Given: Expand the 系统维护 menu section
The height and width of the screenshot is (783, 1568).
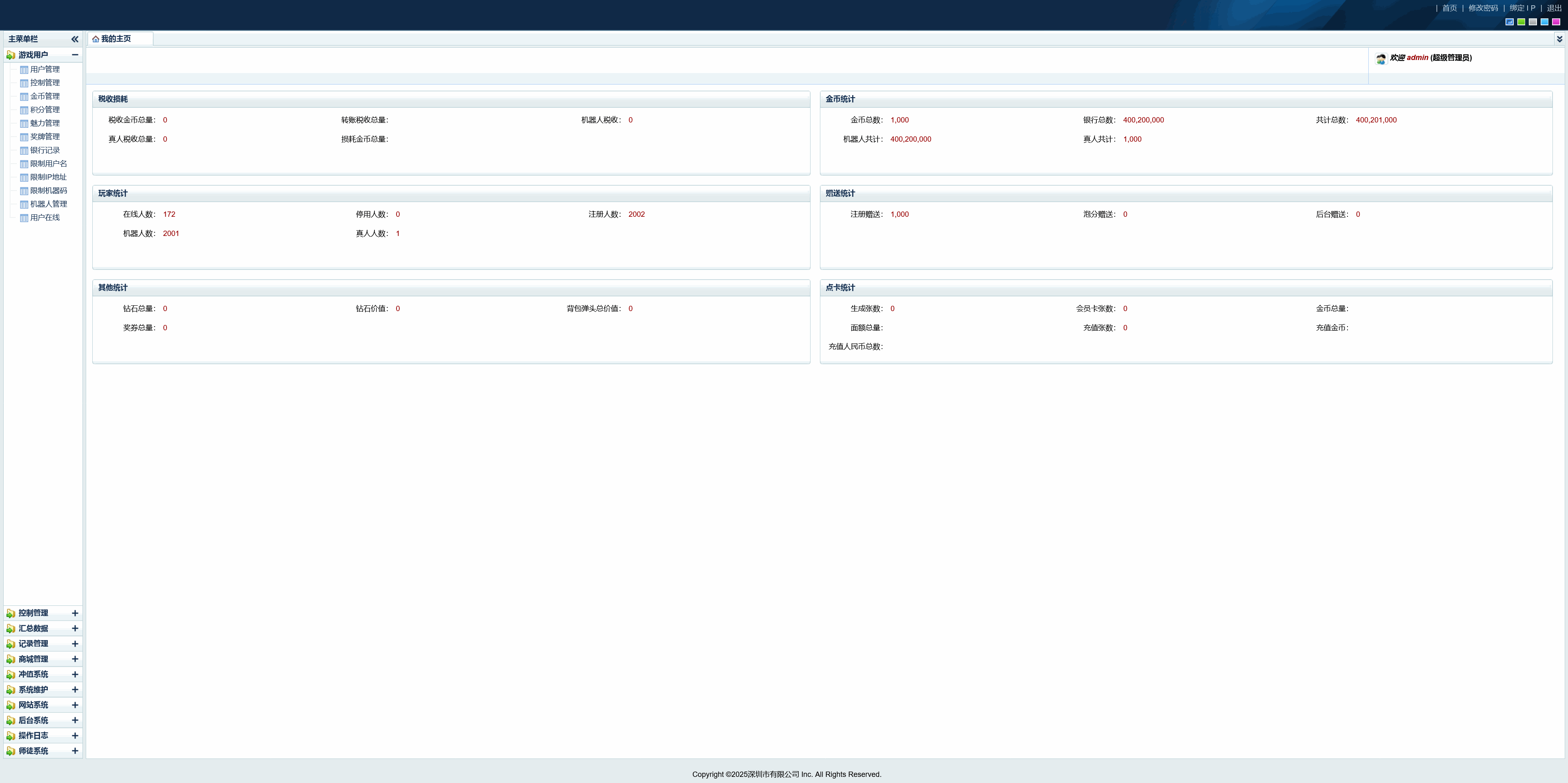Looking at the screenshot, I should [75, 690].
